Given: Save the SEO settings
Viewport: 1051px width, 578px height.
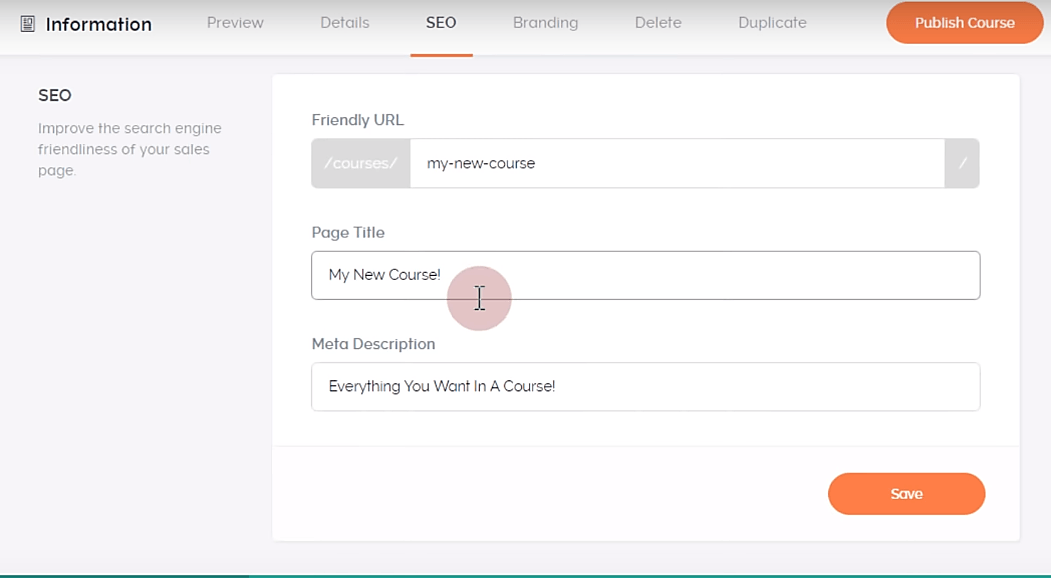Looking at the screenshot, I should point(906,494).
